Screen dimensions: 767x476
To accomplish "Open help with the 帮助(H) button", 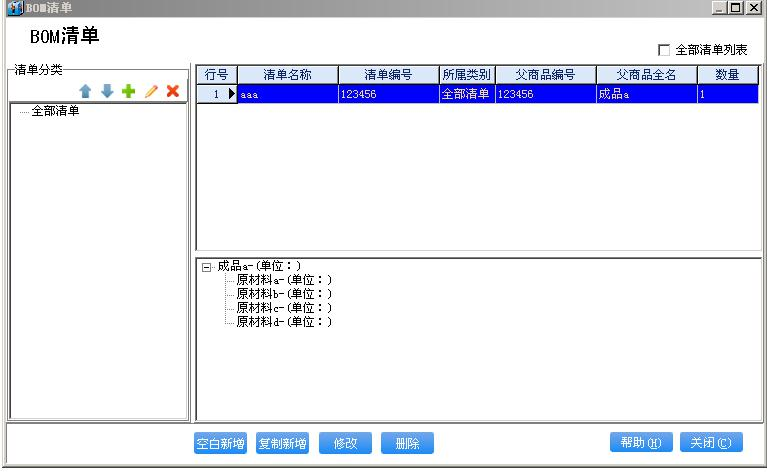I will point(640,442).
